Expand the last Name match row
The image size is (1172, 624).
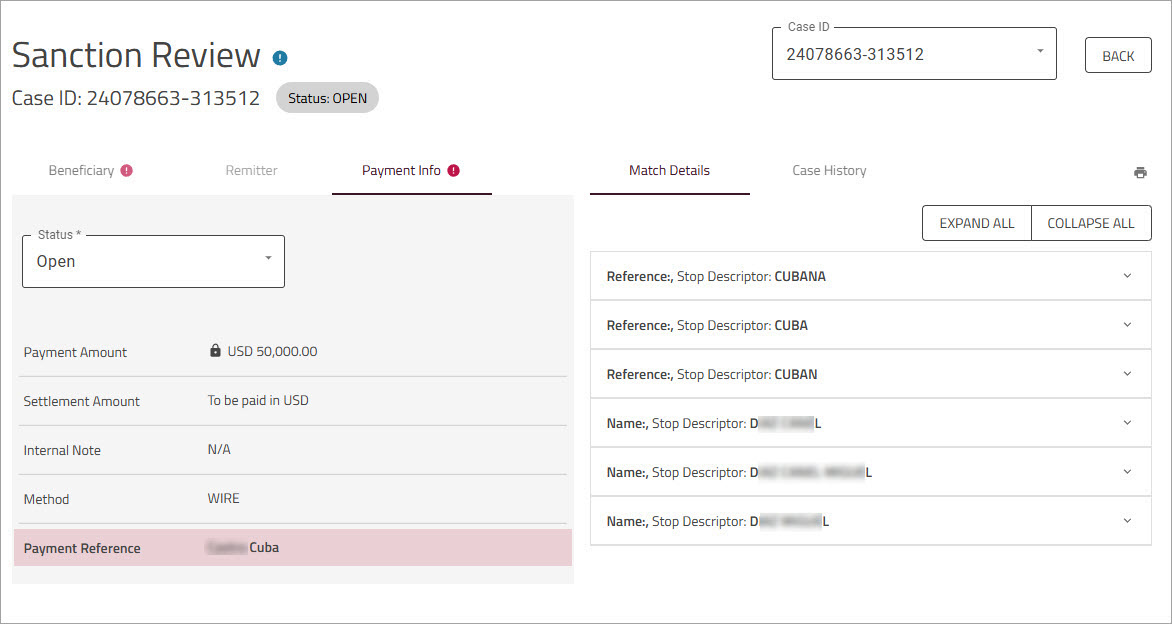click(x=1127, y=520)
